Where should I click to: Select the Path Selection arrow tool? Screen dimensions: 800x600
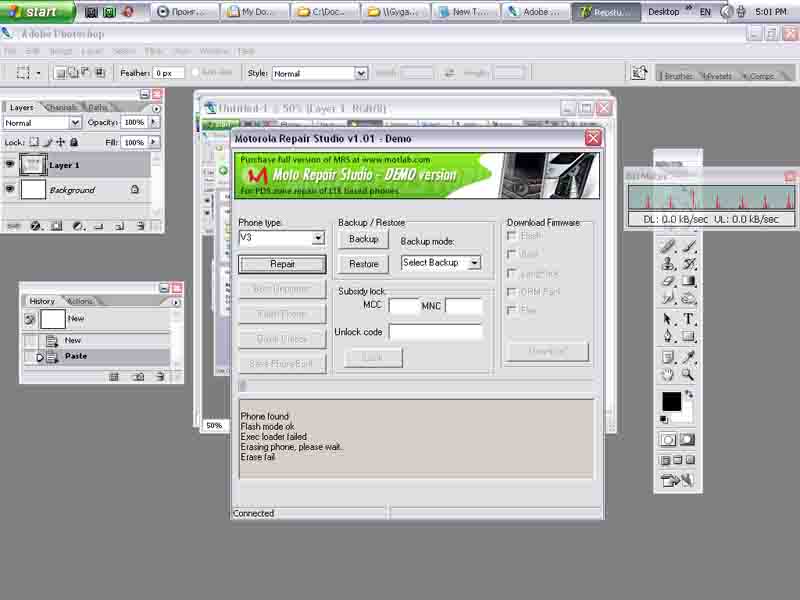pos(668,319)
